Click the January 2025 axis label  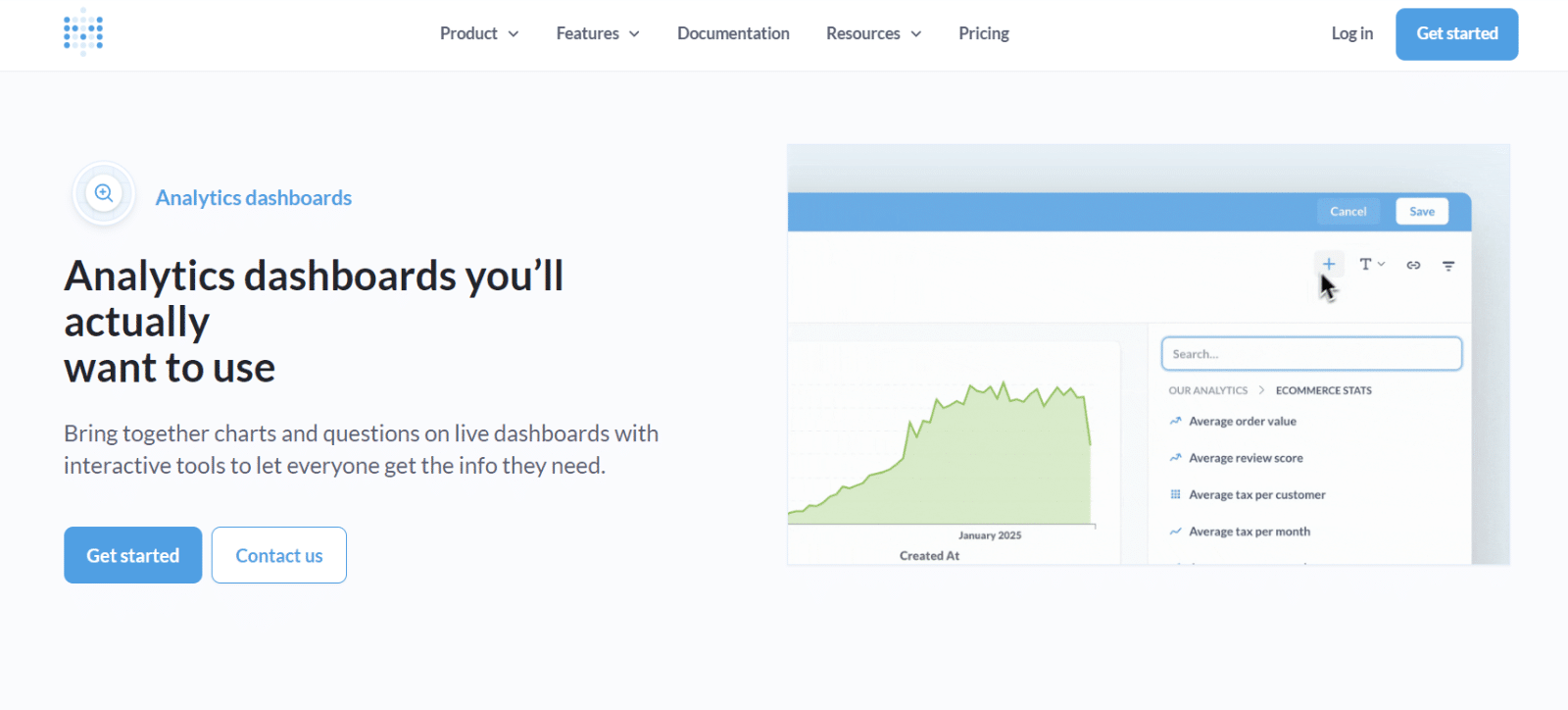pos(990,535)
